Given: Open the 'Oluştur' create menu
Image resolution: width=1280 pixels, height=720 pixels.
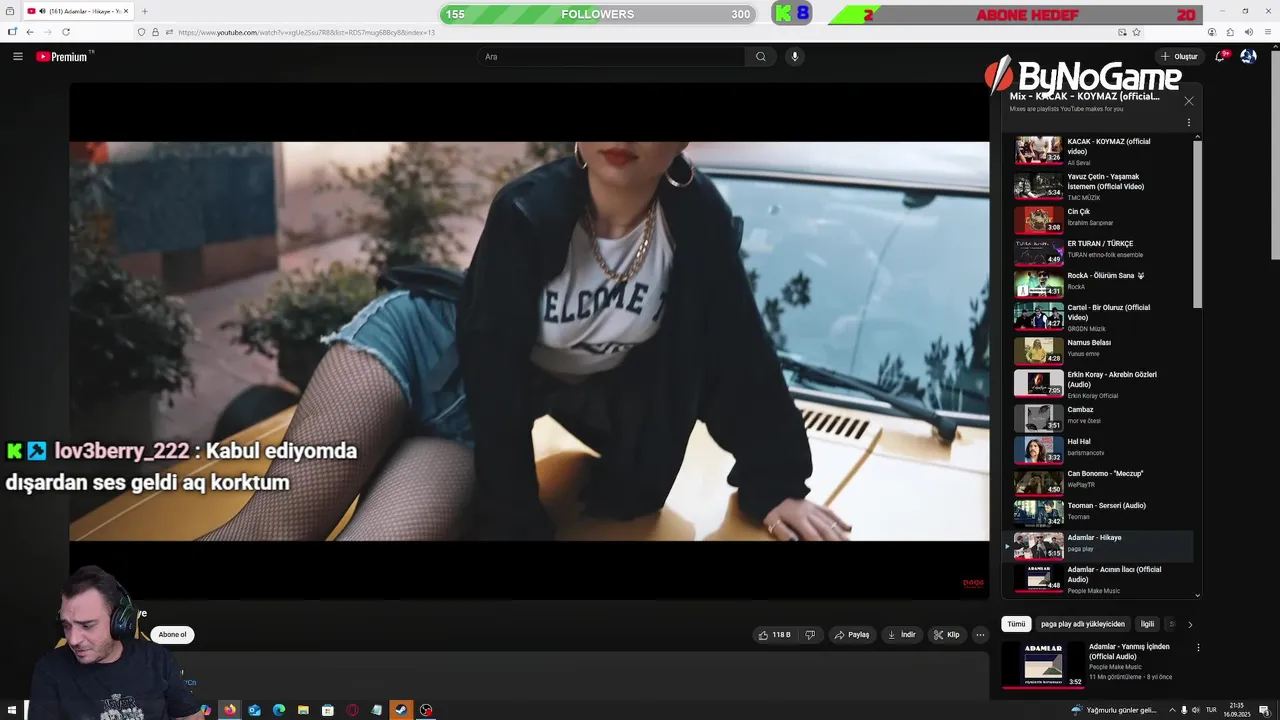Looking at the screenshot, I should click(1179, 57).
